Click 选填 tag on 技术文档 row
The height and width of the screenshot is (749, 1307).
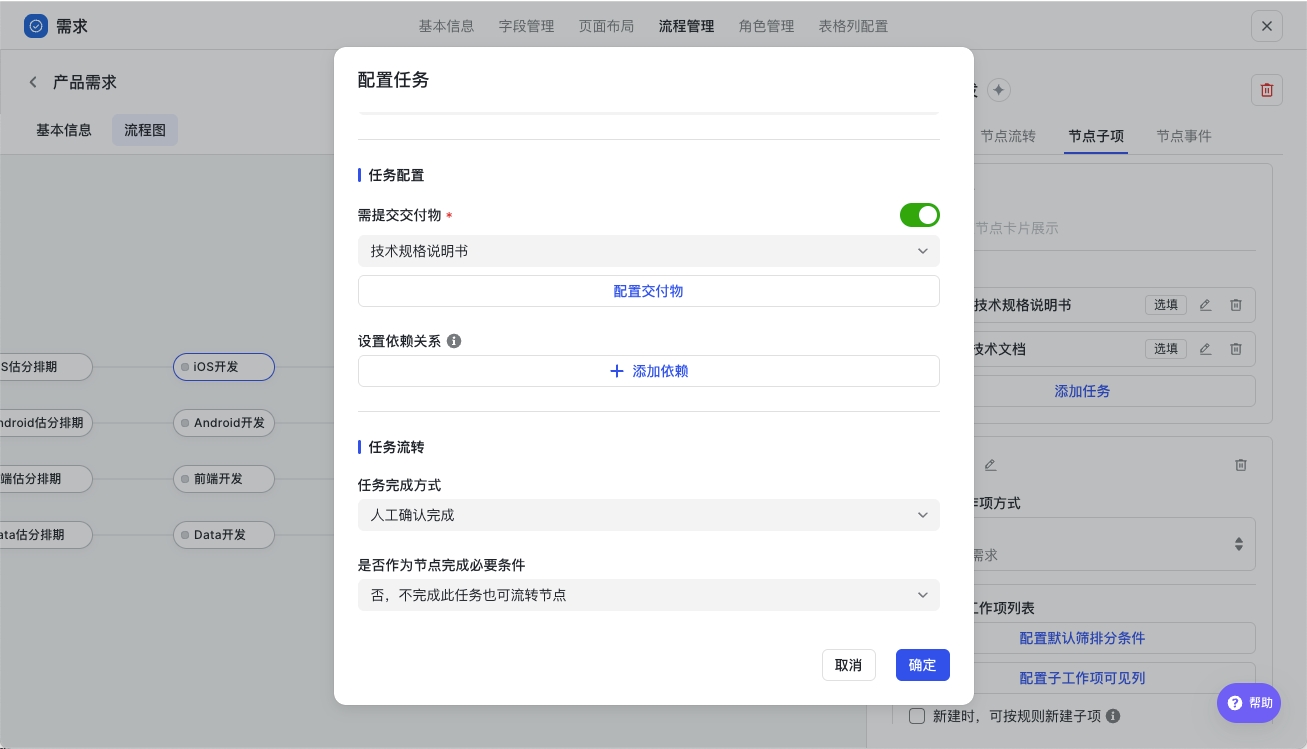coord(1166,349)
